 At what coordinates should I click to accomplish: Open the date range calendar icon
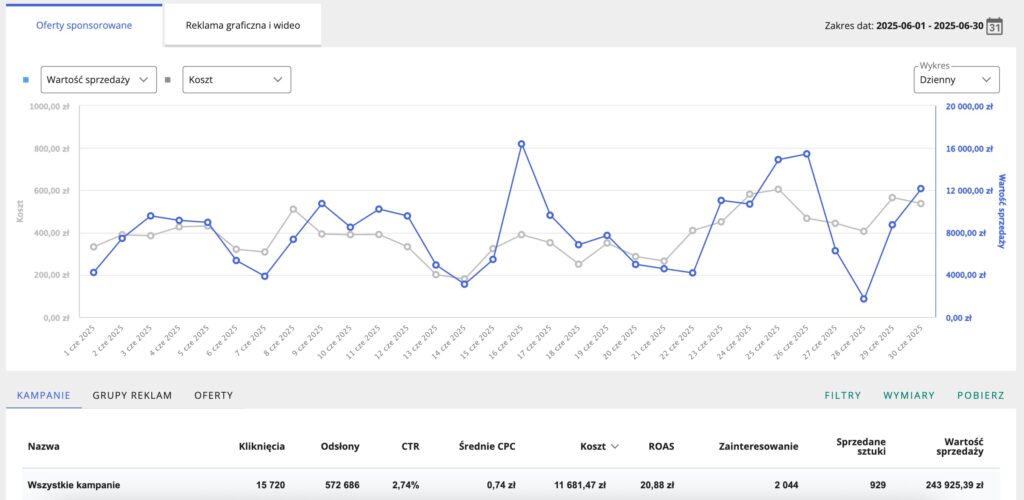(x=994, y=26)
